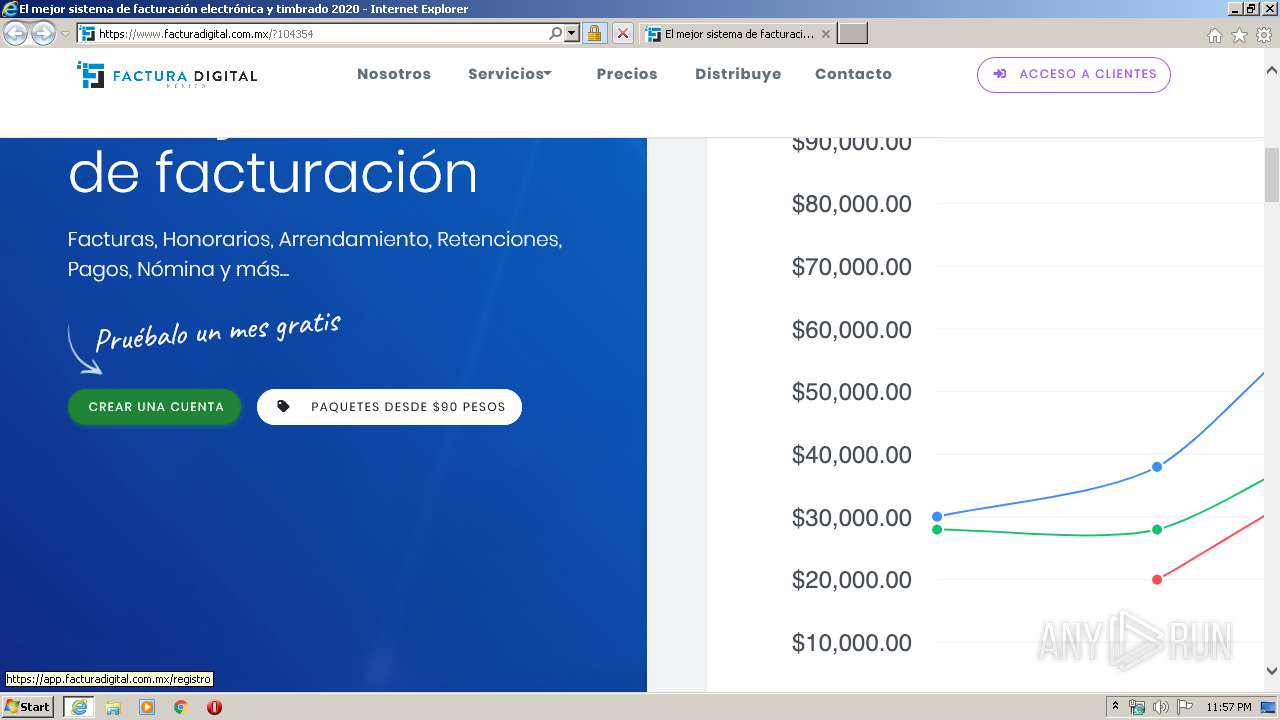Screen dimensions: 1280x720
Task: Open the Distribuye menu item
Action: tap(738, 74)
